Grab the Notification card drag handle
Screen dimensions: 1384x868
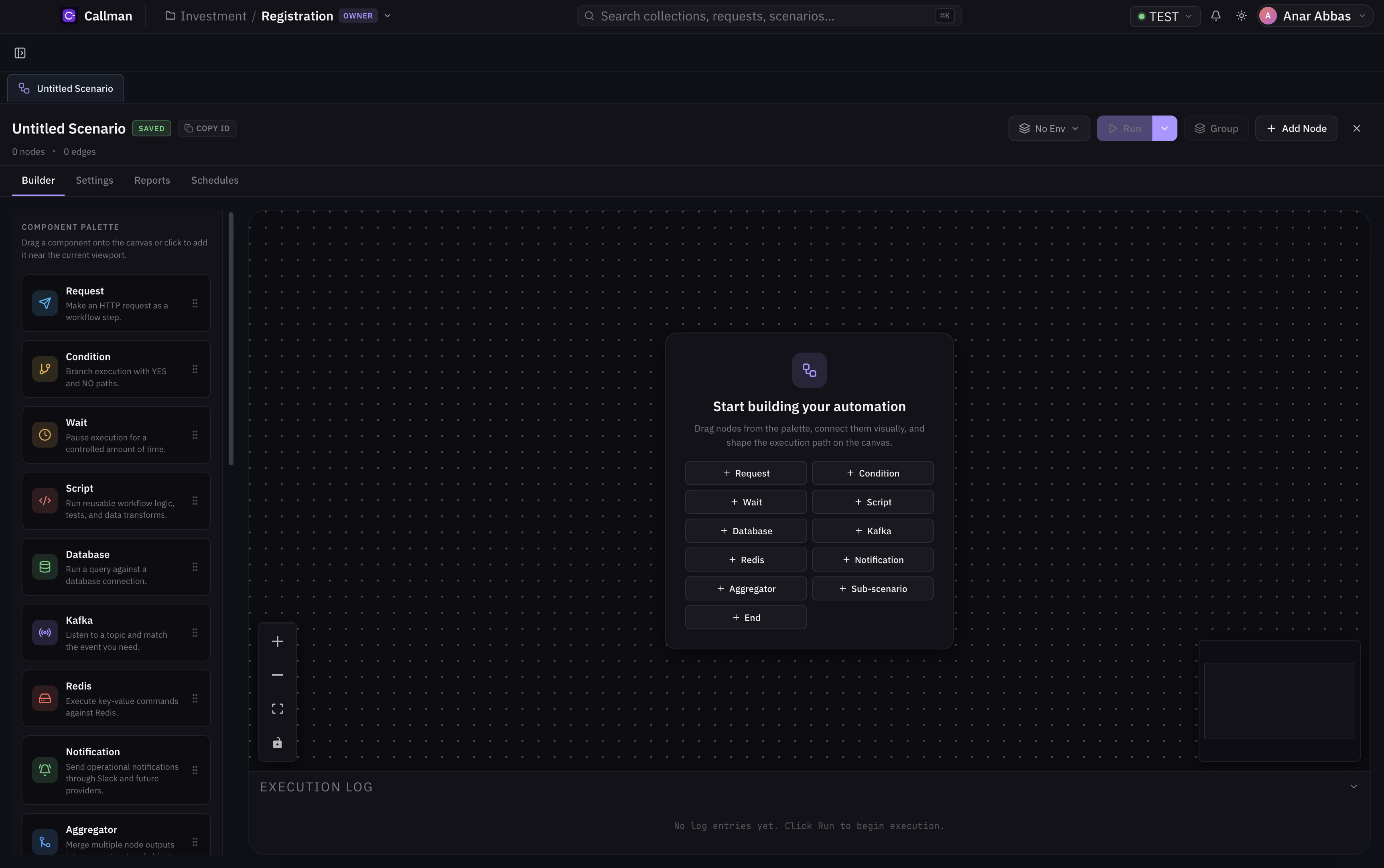(x=195, y=770)
